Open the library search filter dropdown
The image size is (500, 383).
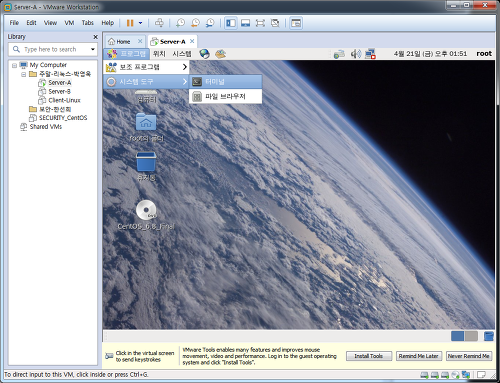tap(93, 49)
